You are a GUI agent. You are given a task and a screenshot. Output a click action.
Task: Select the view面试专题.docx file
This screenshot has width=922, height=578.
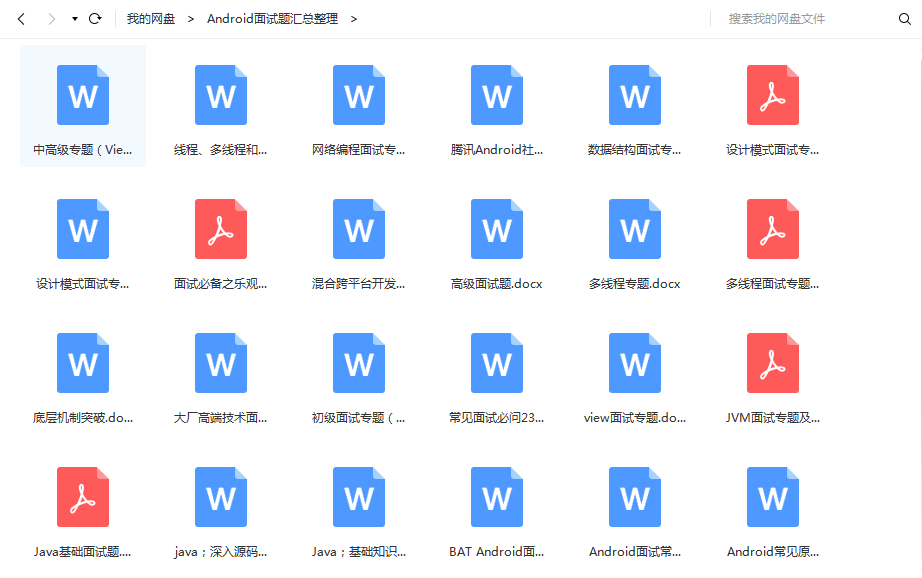coord(635,363)
